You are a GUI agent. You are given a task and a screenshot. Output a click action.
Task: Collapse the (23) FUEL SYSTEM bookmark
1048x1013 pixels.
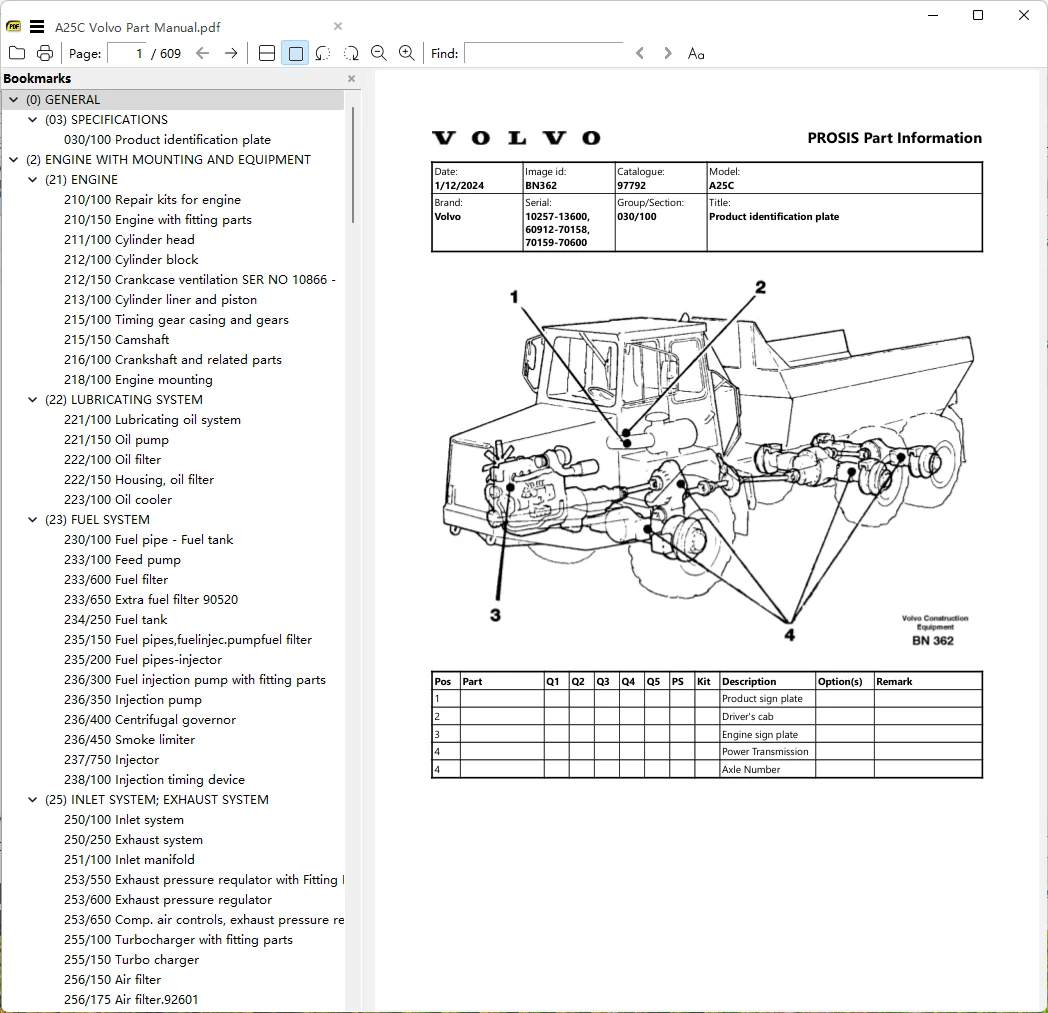click(x=32, y=519)
